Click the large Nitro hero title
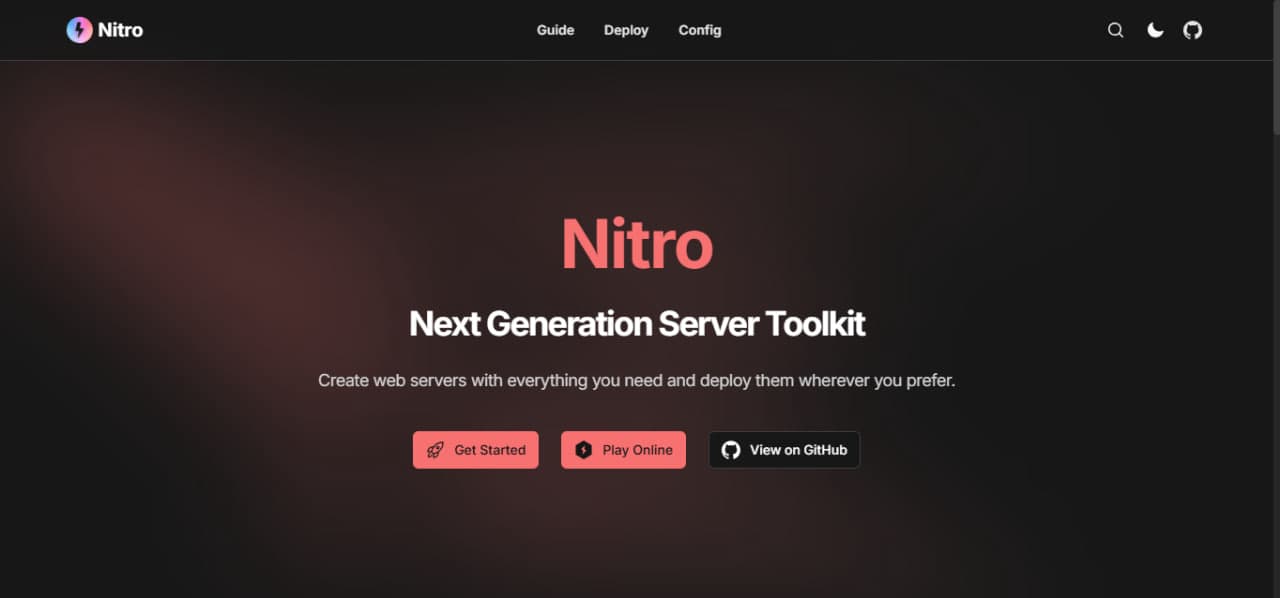The image size is (1280, 598). click(x=637, y=244)
